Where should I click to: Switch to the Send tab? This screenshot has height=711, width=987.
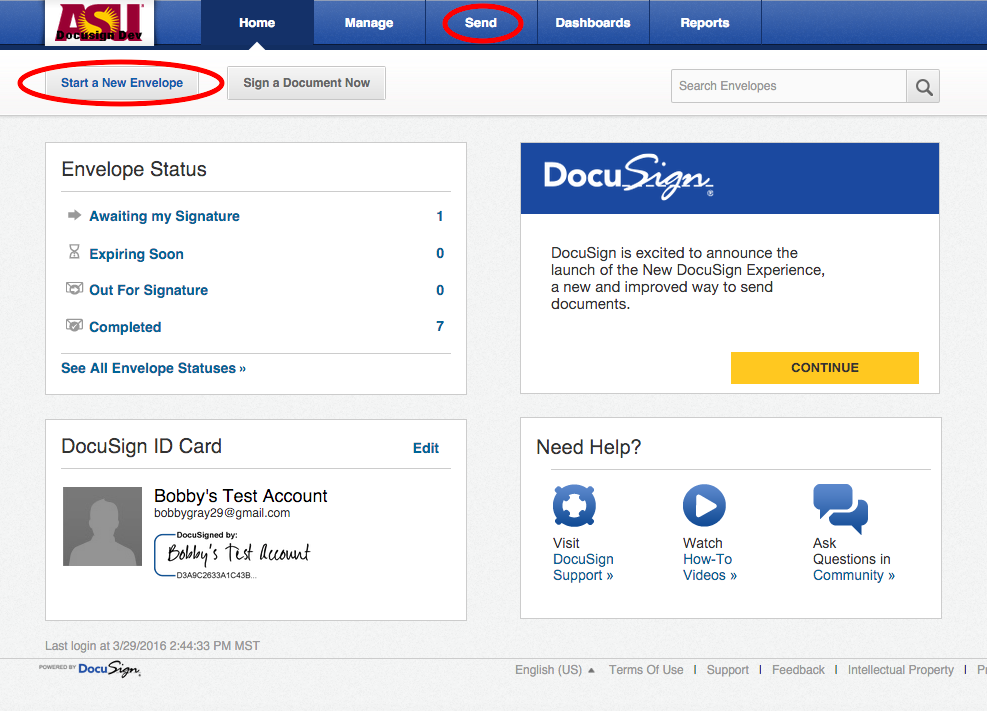pos(481,23)
